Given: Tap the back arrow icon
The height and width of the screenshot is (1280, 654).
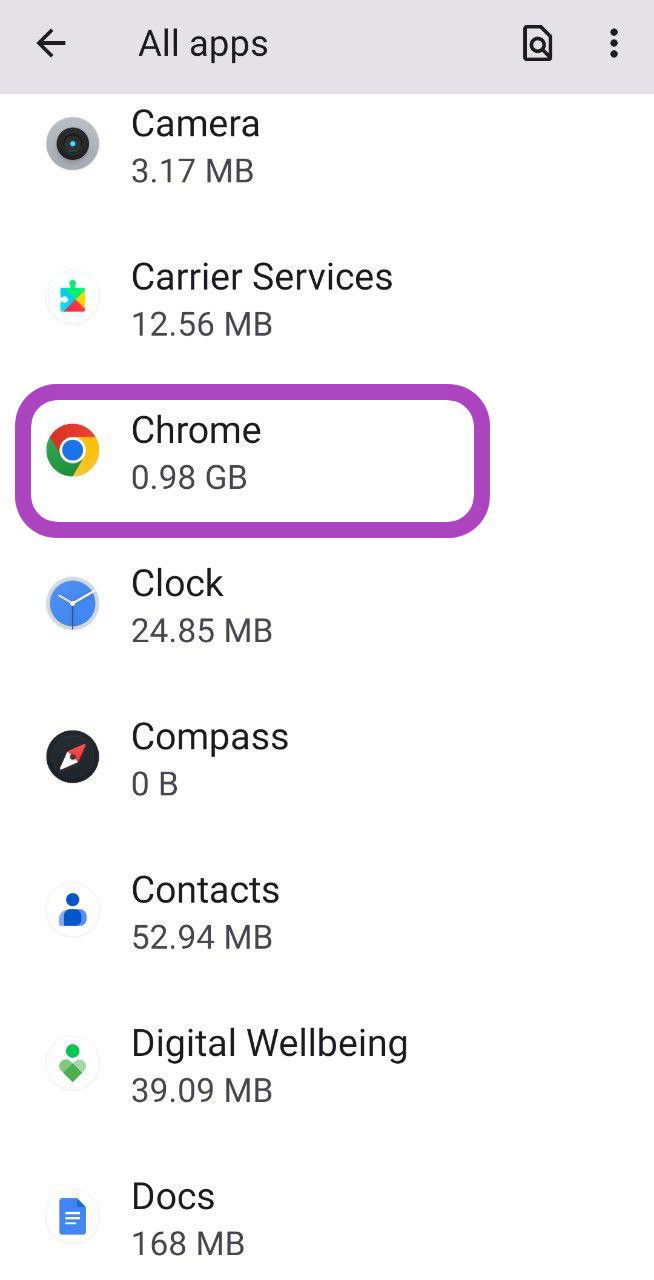Looking at the screenshot, I should click(x=50, y=44).
